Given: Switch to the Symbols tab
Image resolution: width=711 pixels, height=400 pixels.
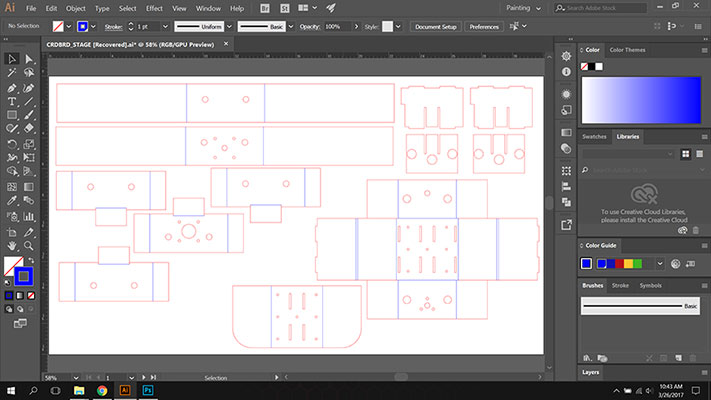Looking at the screenshot, I should 650,285.
